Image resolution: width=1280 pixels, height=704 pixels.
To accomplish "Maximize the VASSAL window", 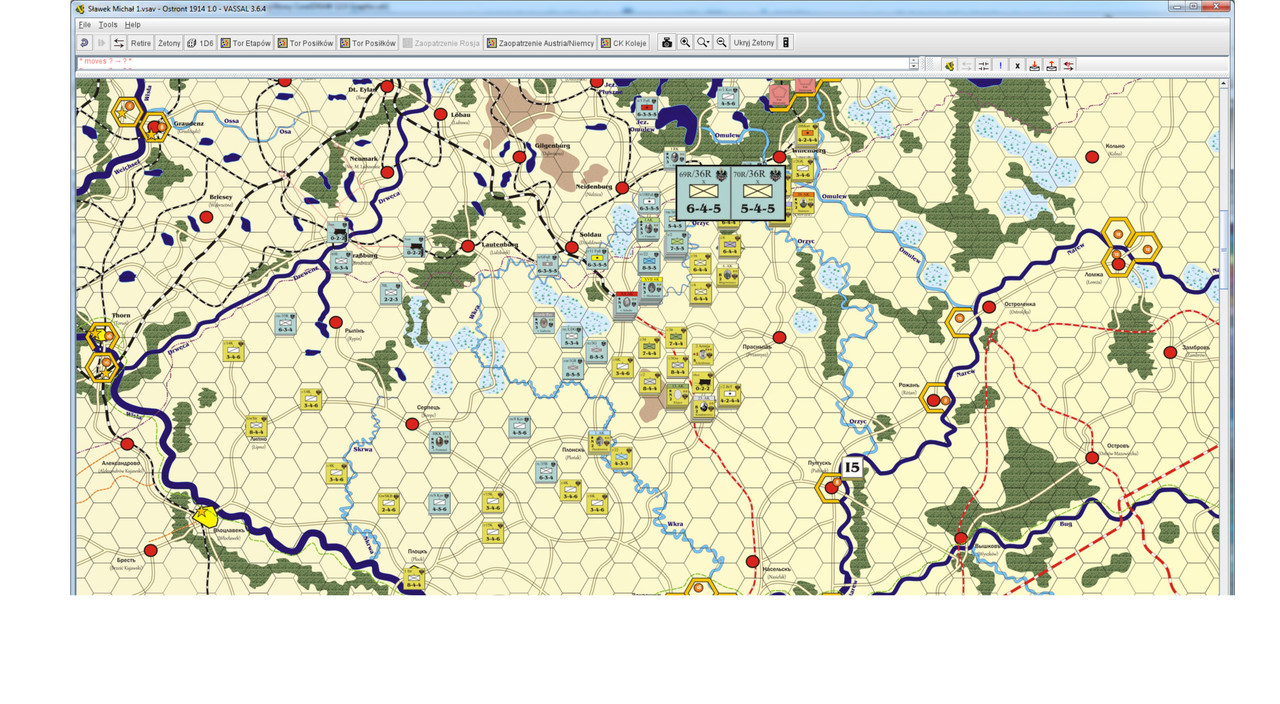I will coord(1193,6).
